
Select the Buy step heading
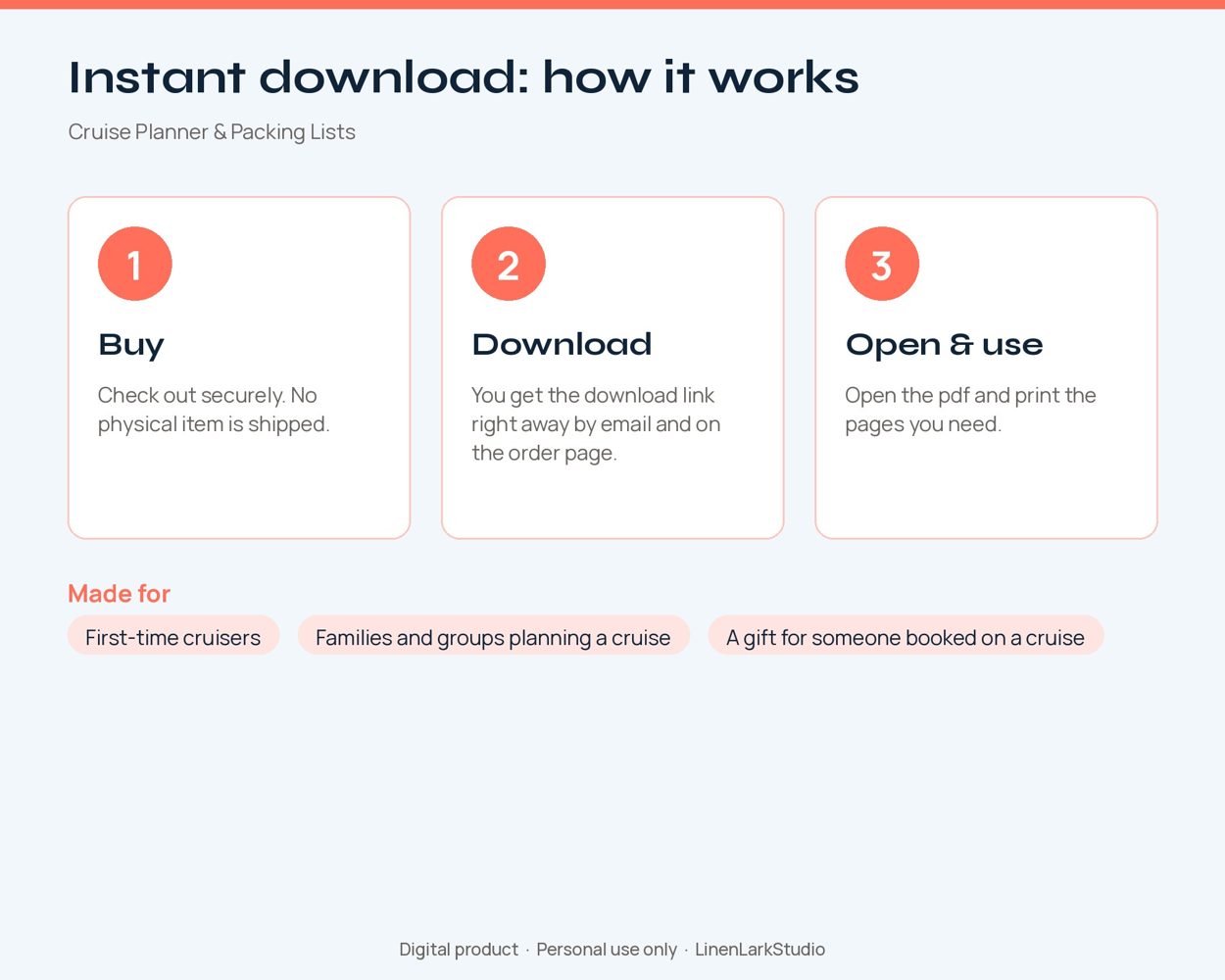pyautogui.click(x=131, y=345)
